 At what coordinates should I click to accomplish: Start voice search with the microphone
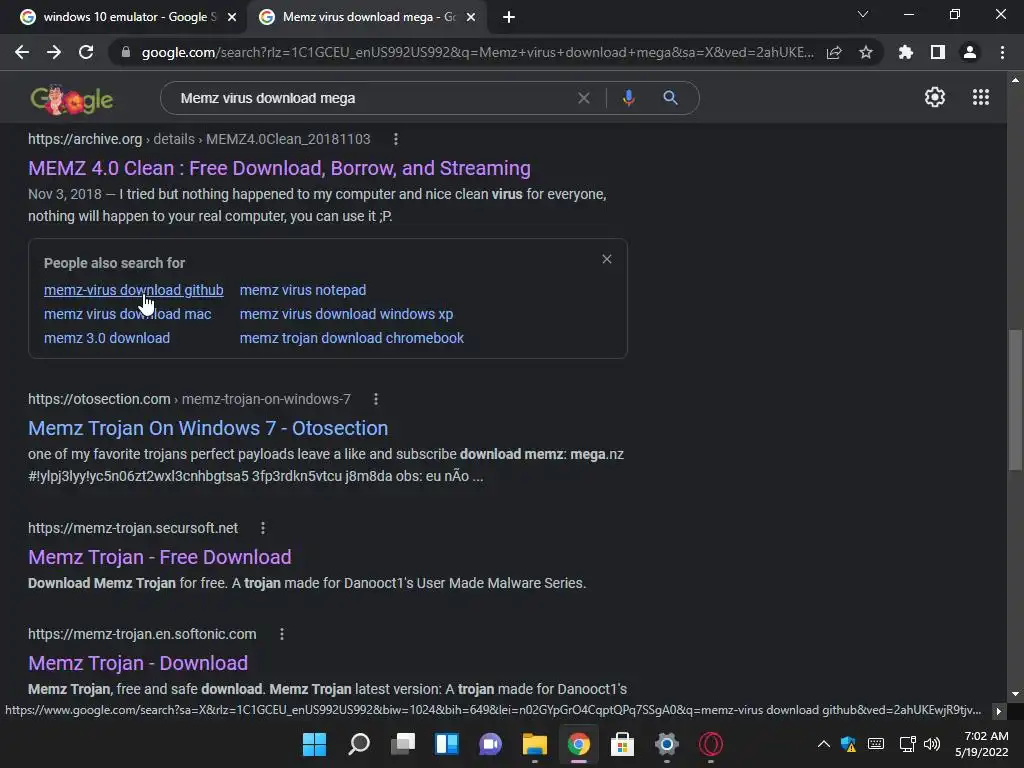[628, 98]
